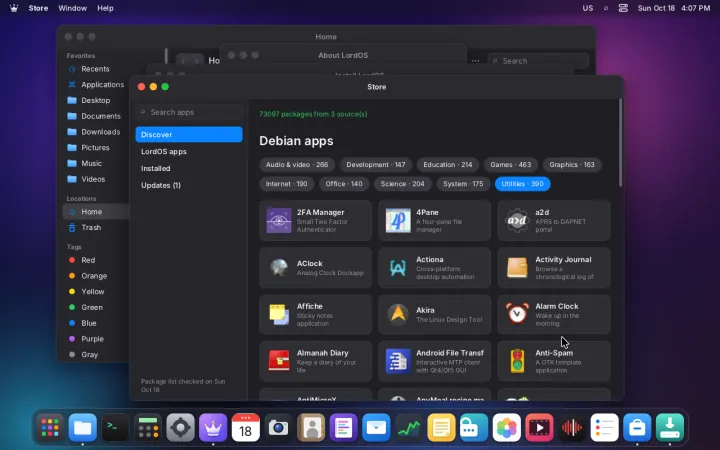Open Applications in Home window sidebar
Screen dimensions: 720x450
click(x=95, y=84)
